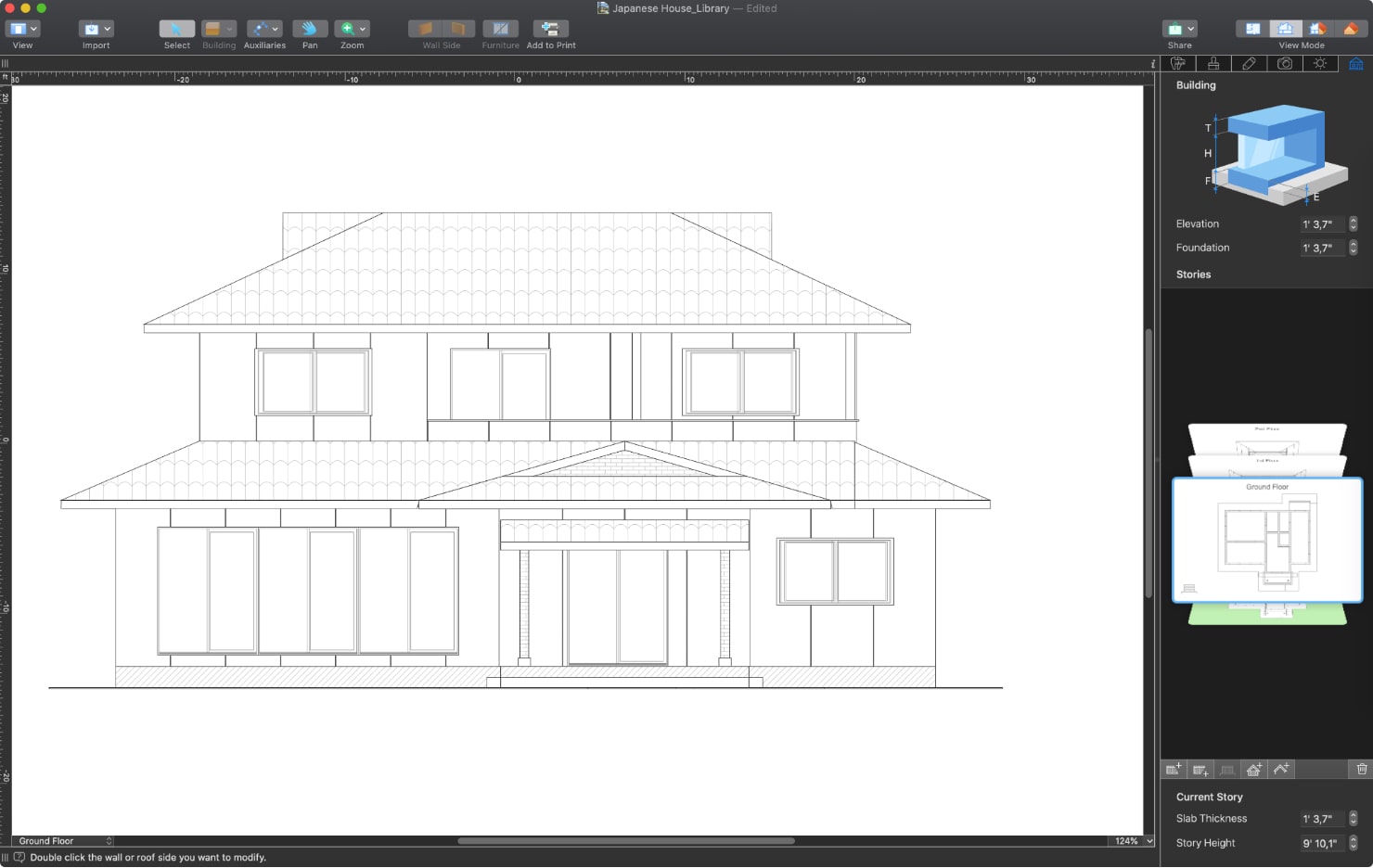Open the Share dropdown menu

click(1180, 29)
